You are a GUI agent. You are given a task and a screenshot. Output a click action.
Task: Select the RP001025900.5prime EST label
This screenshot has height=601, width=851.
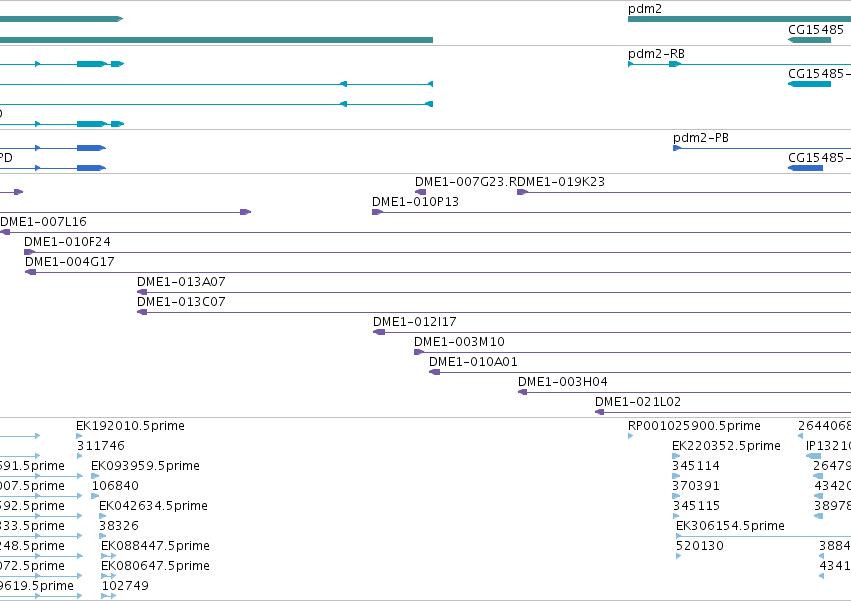click(695, 426)
